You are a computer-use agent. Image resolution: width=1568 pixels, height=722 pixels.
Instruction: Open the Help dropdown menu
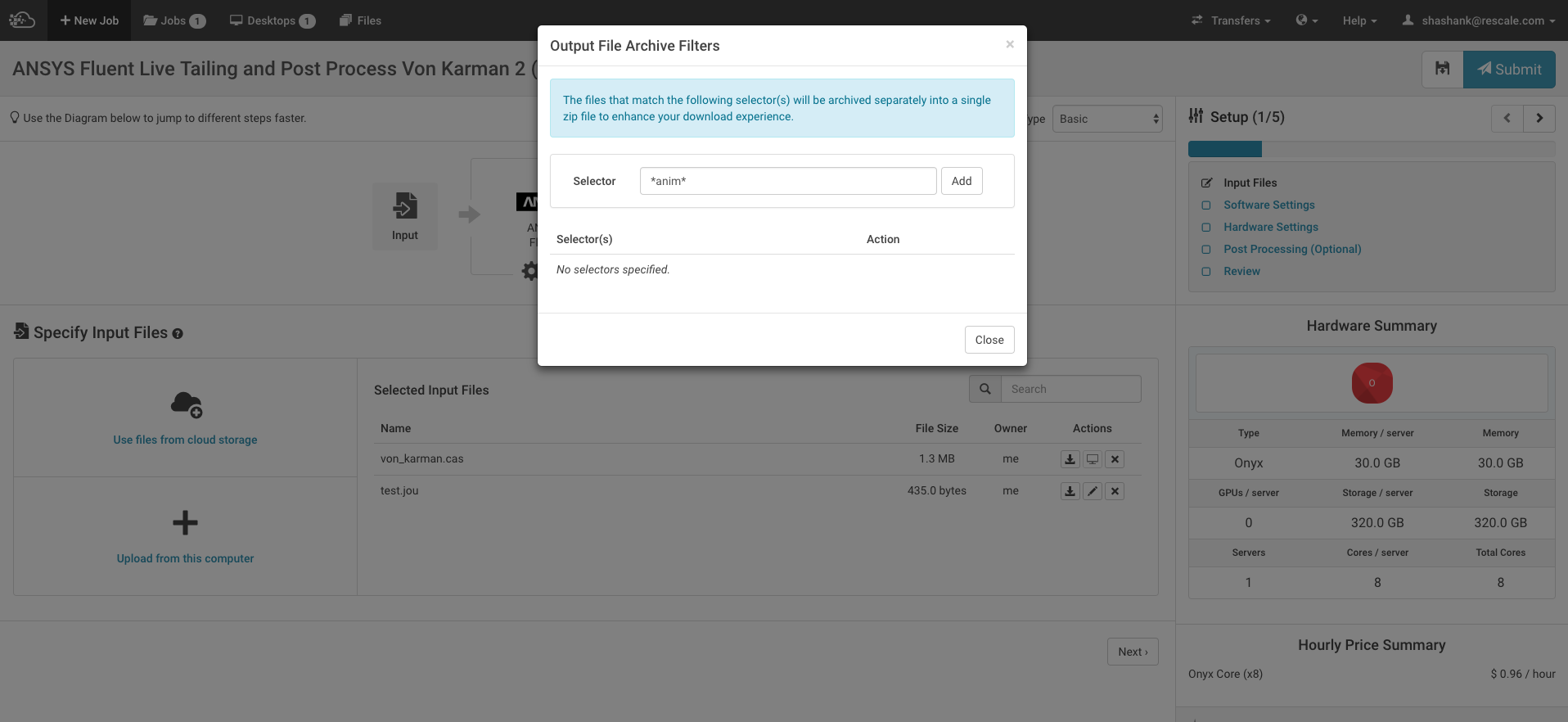(x=1359, y=20)
